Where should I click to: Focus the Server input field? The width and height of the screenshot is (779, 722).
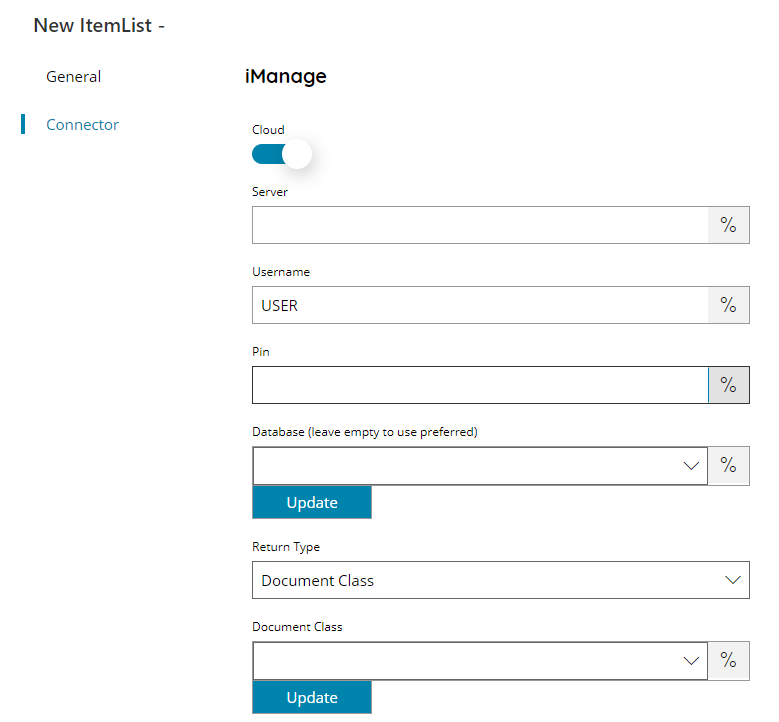click(x=480, y=225)
